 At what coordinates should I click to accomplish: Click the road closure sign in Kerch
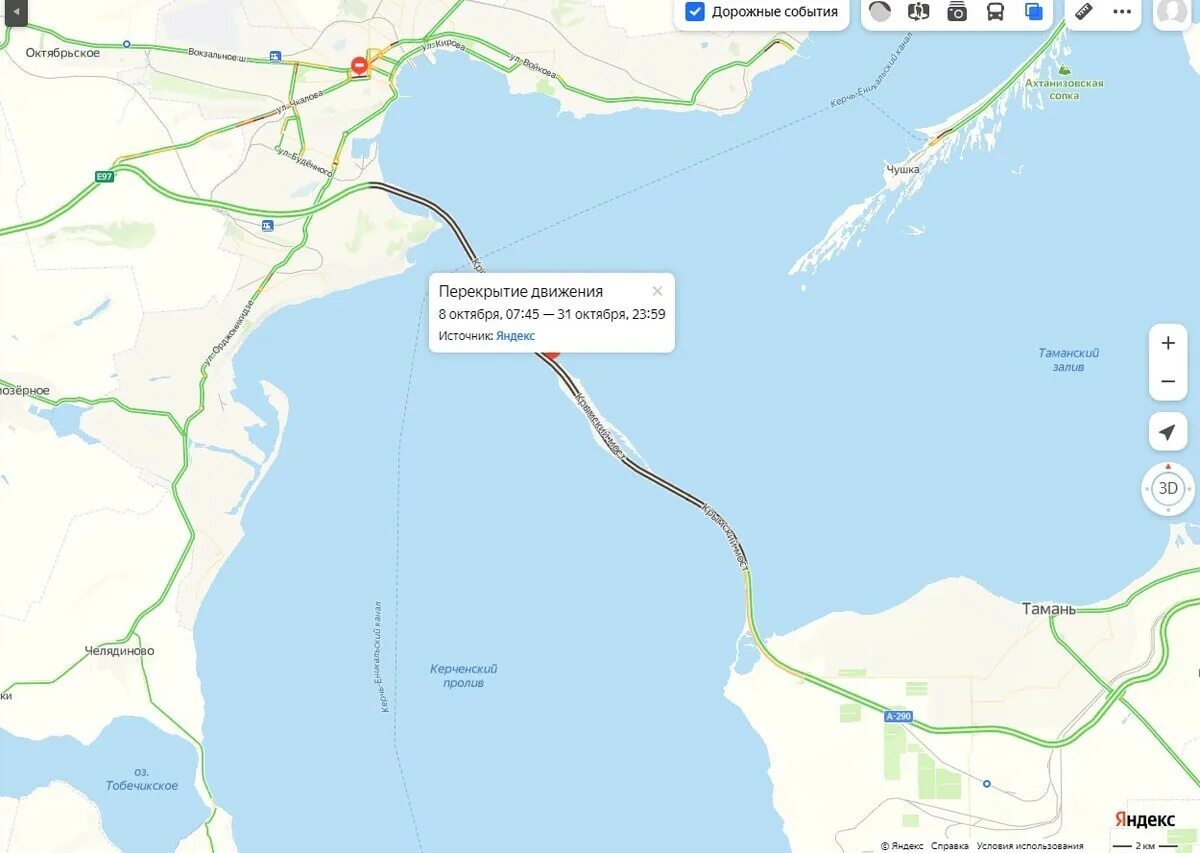coord(359,66)
